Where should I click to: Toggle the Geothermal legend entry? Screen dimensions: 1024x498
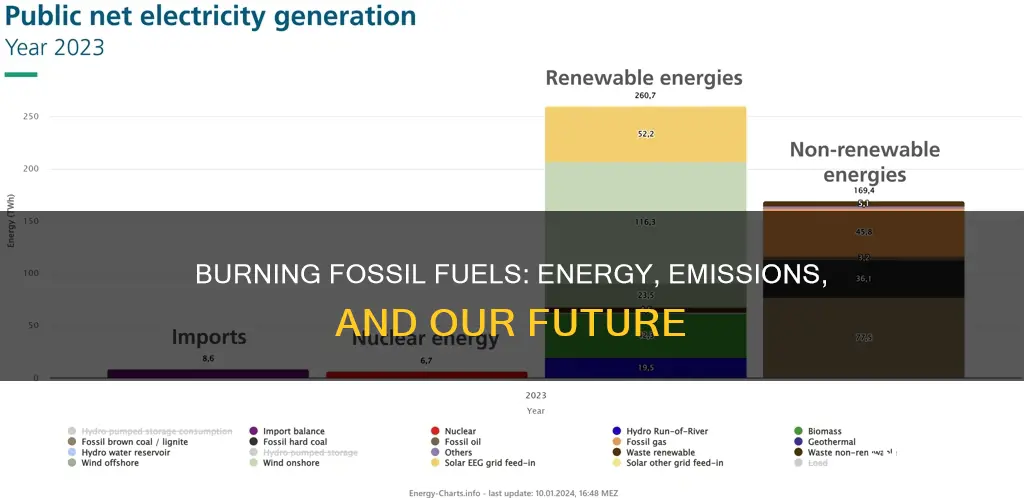point(825,442)
